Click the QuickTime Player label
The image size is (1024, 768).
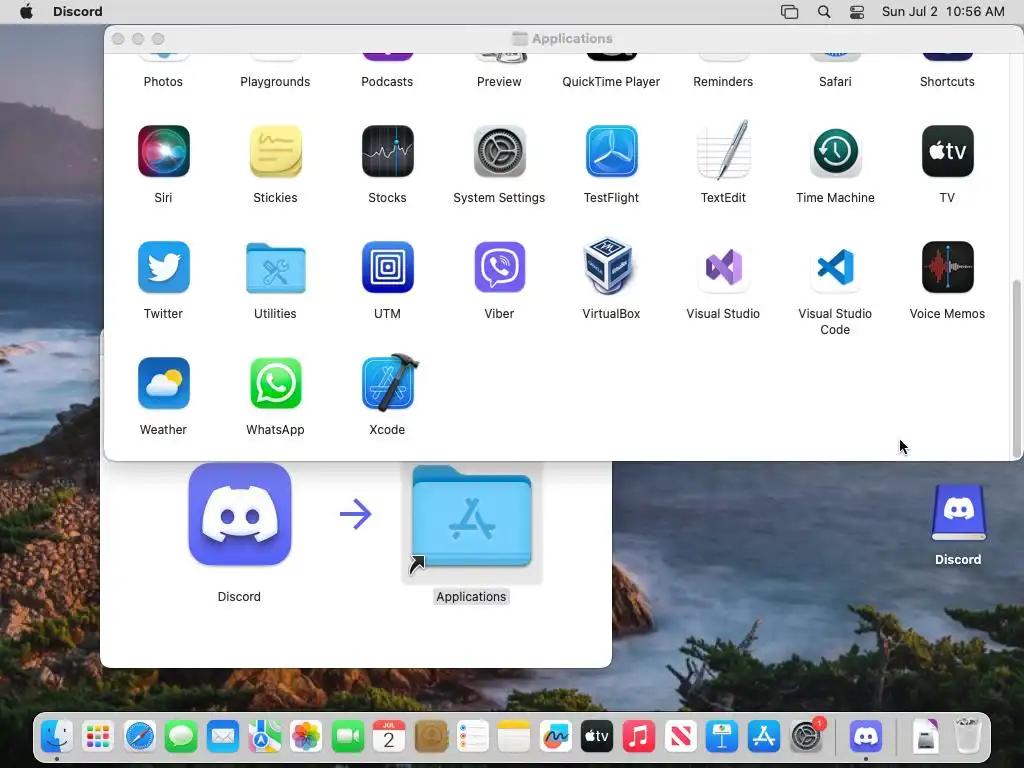tap(611, 82)
